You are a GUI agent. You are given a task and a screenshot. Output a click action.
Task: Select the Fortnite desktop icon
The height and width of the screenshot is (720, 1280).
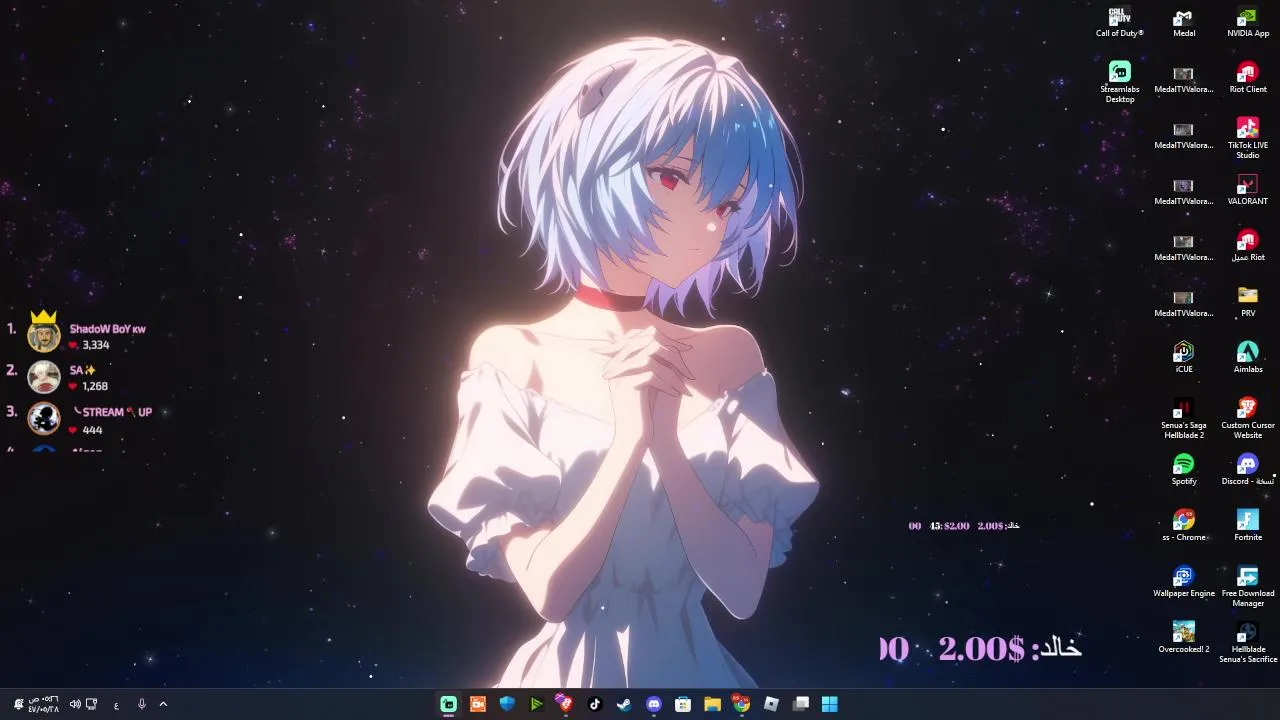tap(1248, 527)
